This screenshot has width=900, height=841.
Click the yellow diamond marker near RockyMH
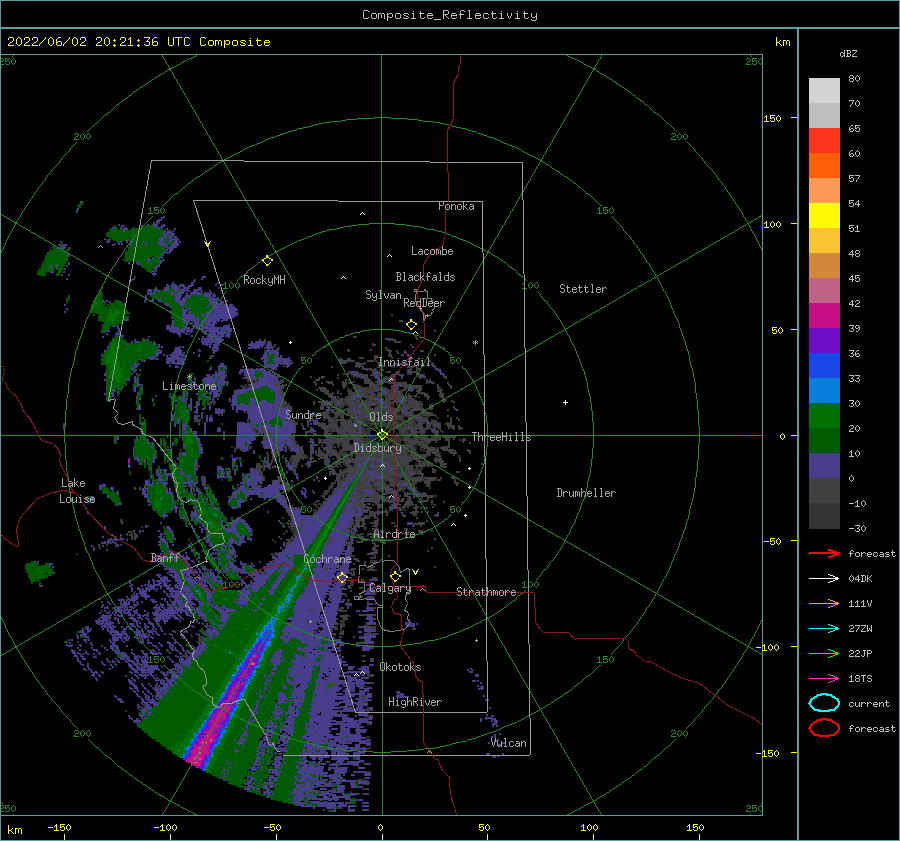pos(267,261)
